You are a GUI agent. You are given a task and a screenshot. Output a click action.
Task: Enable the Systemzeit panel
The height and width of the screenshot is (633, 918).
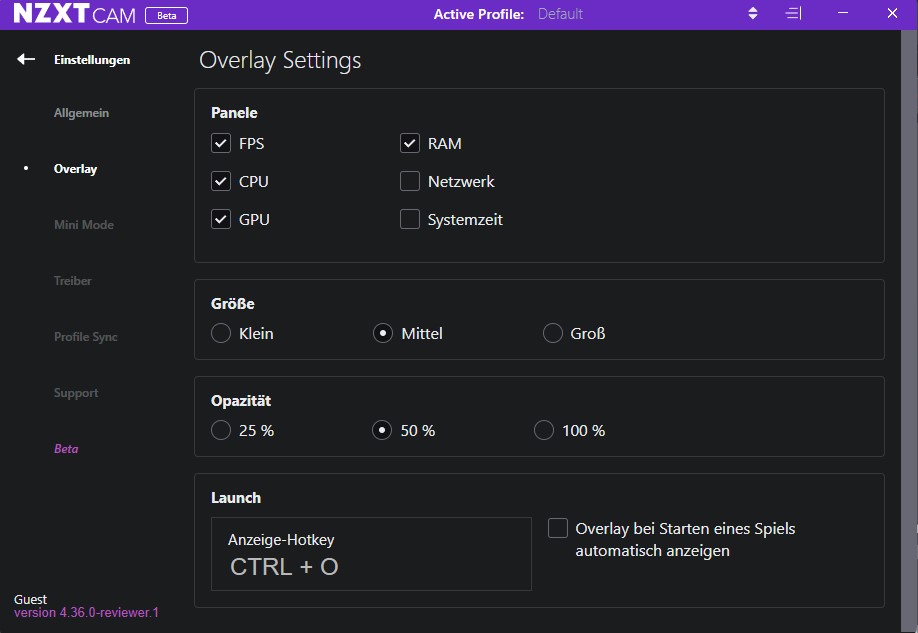[x=410, y=218]
